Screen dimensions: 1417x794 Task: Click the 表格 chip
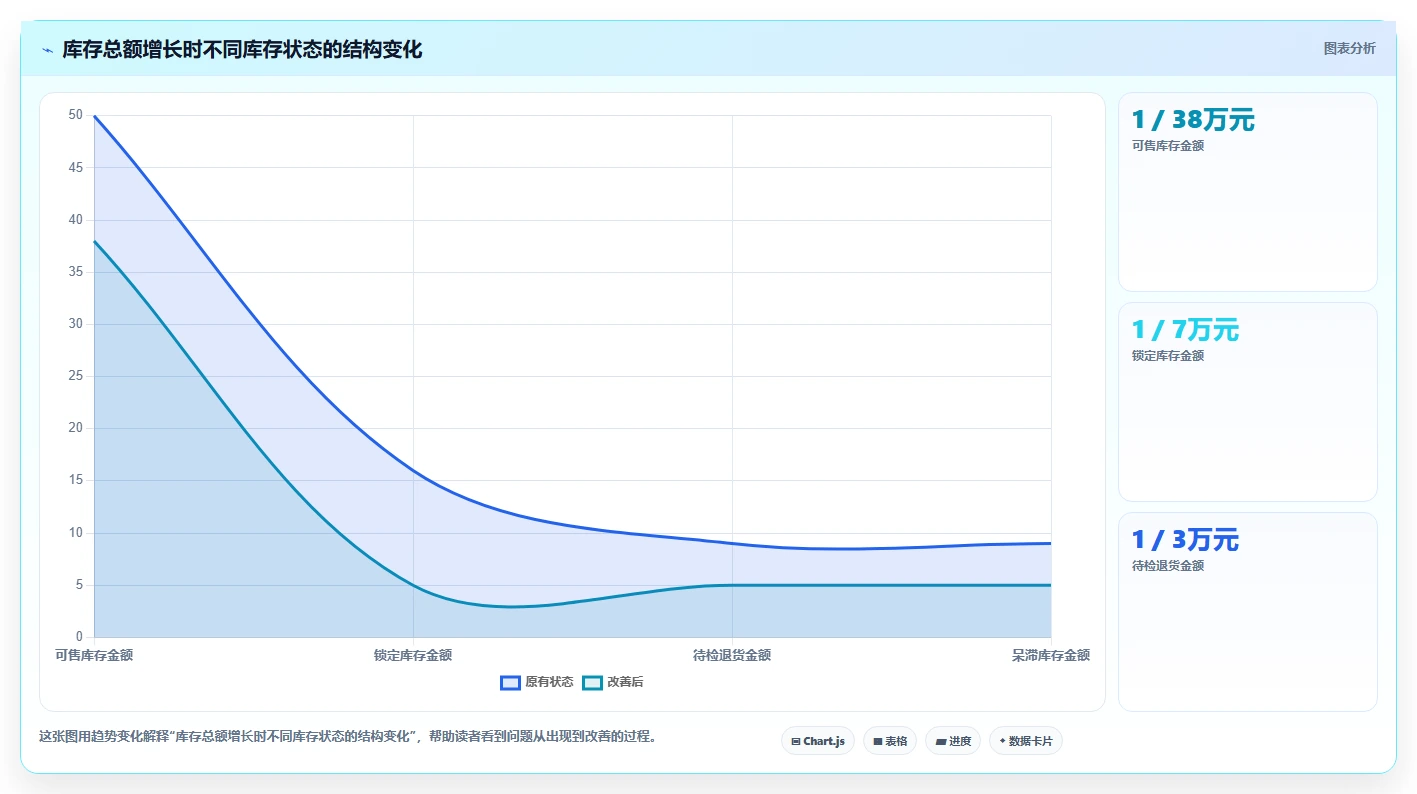coord(889,741)
